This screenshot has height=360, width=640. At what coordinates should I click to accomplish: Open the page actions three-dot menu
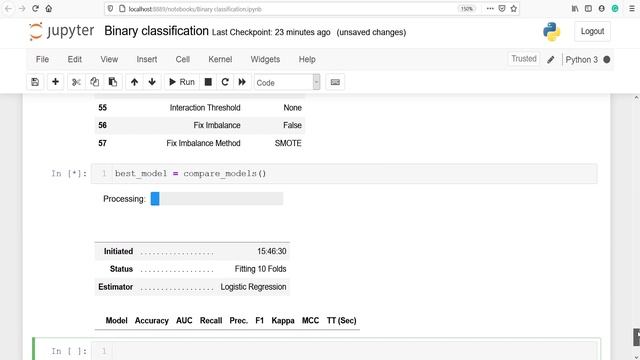tap(490, 9)
